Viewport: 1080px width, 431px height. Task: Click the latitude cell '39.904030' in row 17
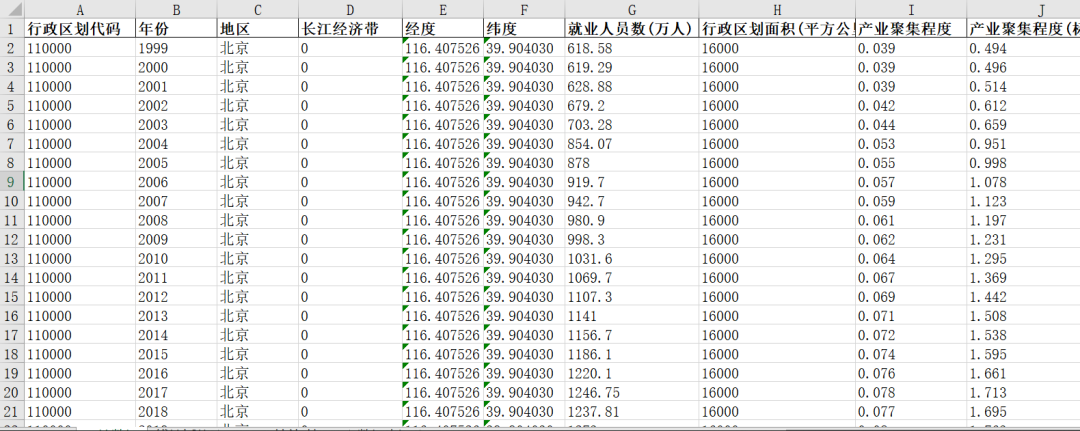coord(523,335)
